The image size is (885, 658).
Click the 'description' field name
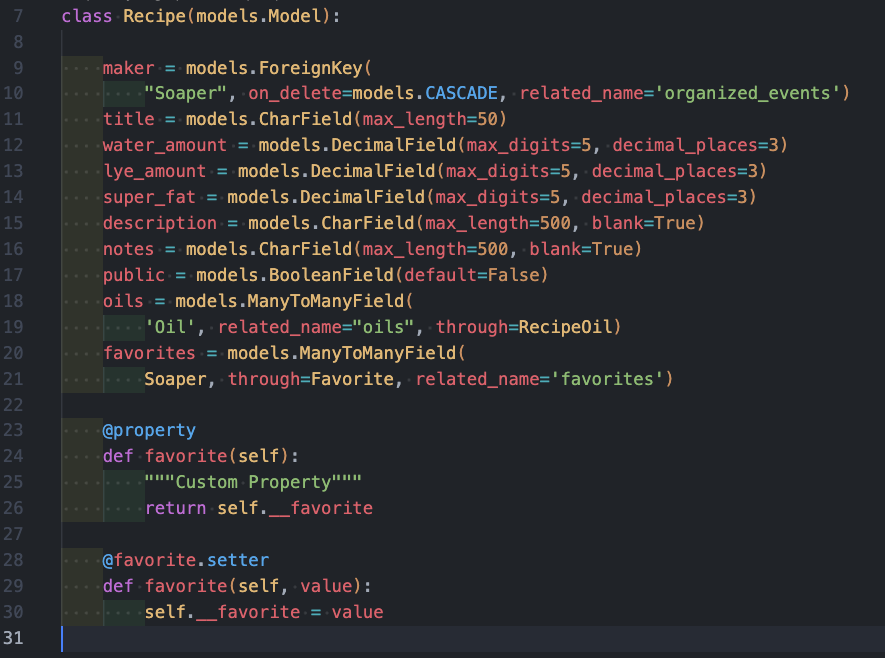pyautogui.click(x=159, y=223)
